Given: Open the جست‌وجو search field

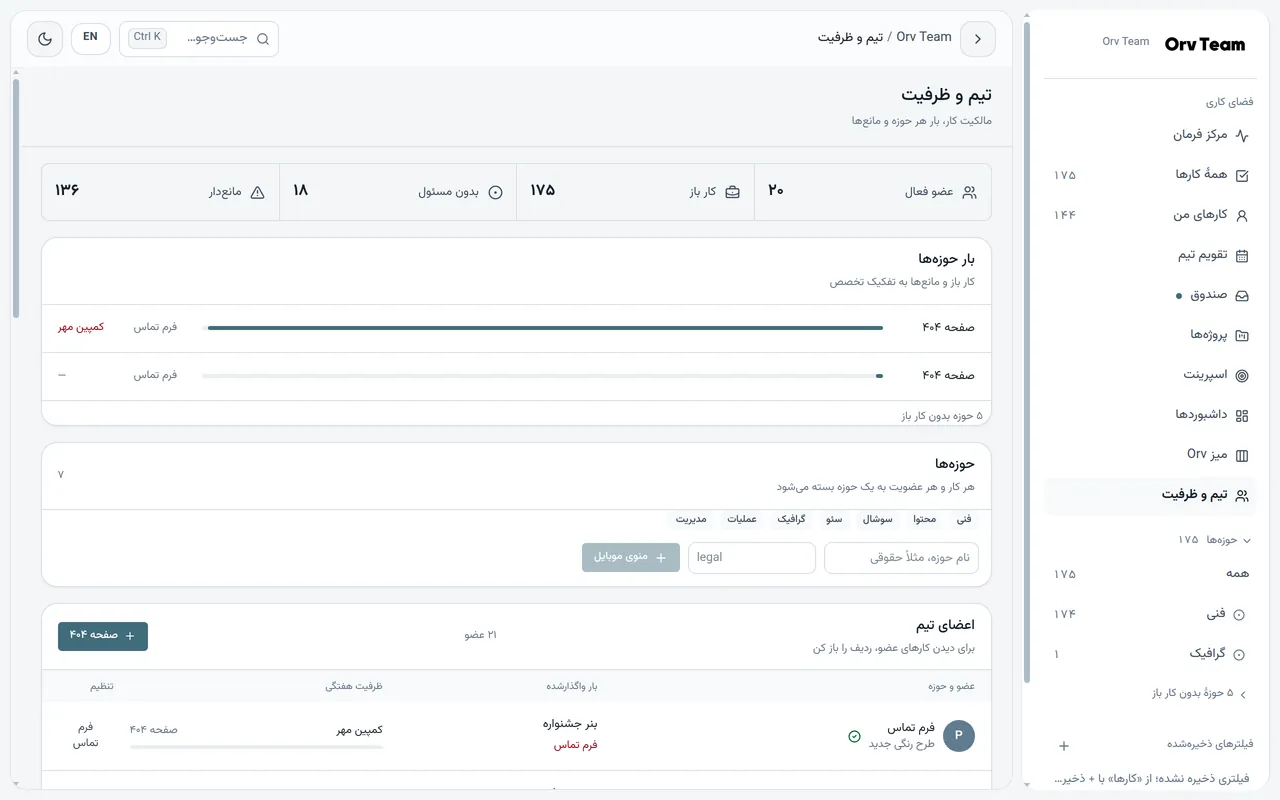Looking at the screenshot, I should [x=199, y=39].
